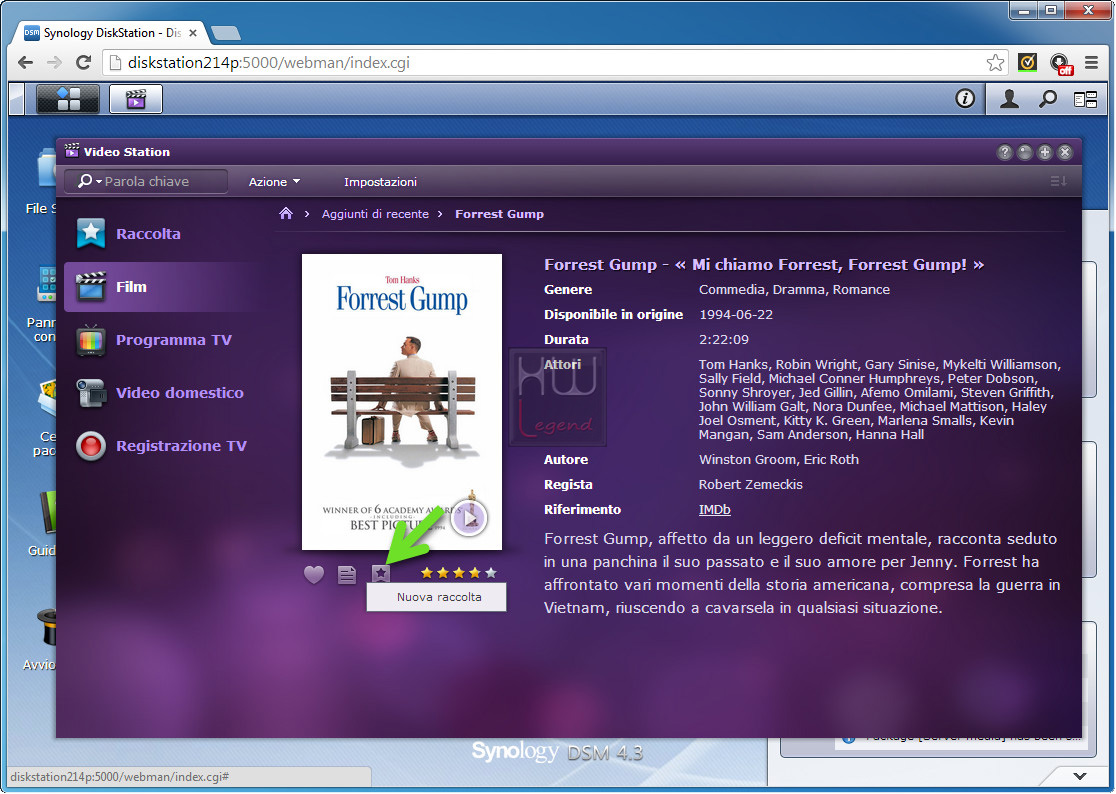This screenshot has width=1116, height=794.
Task: Open the DSM main menu icon
Action: (x=68, y=99)
